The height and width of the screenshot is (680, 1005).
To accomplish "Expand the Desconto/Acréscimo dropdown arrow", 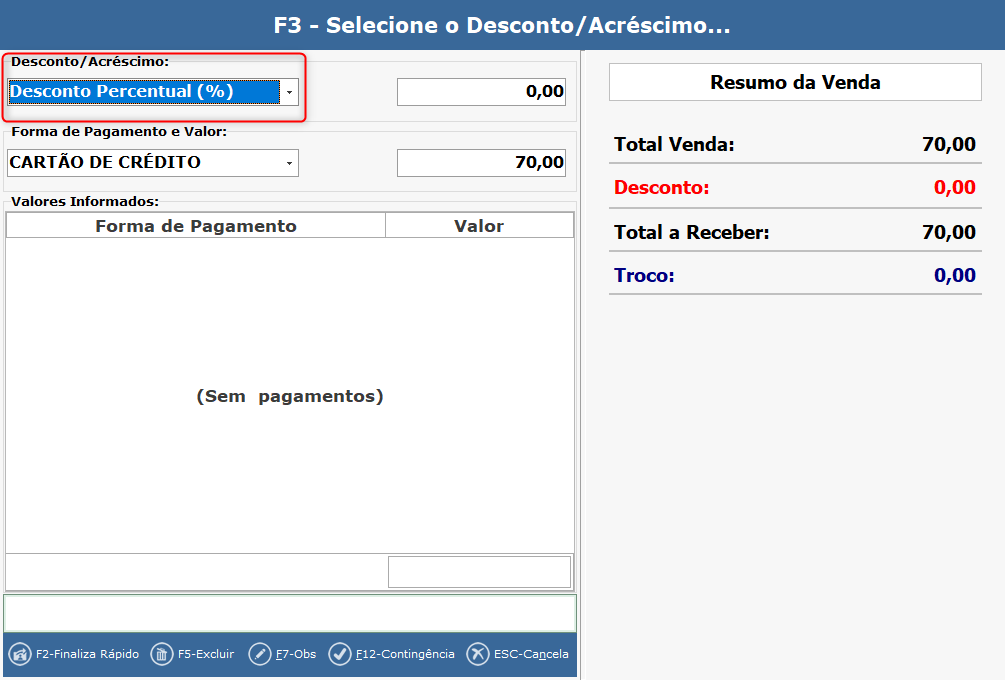I will point(289,92).
